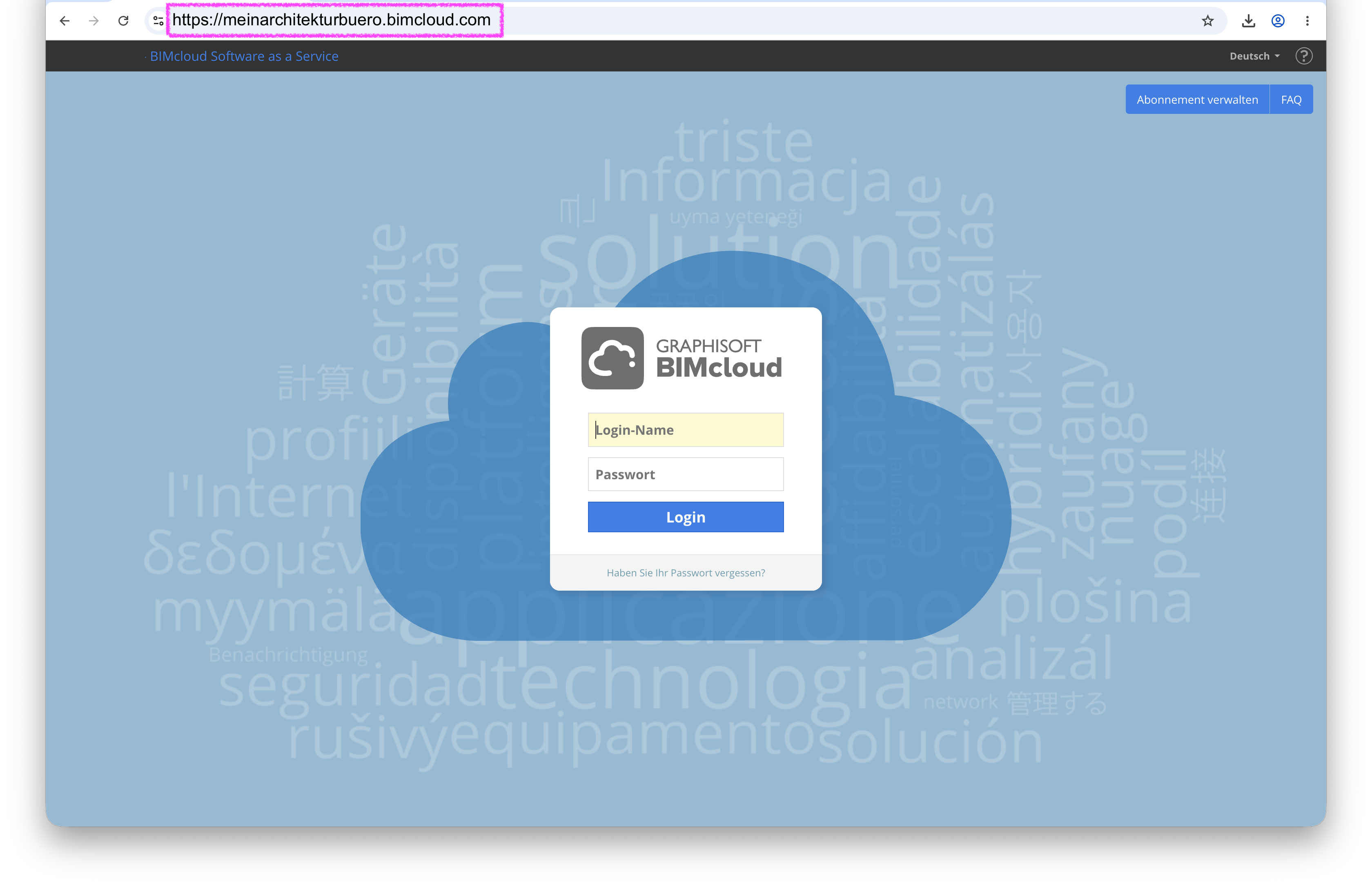Bookmark this page with the star icon

pyautogui.click(x=1208, y=21)
